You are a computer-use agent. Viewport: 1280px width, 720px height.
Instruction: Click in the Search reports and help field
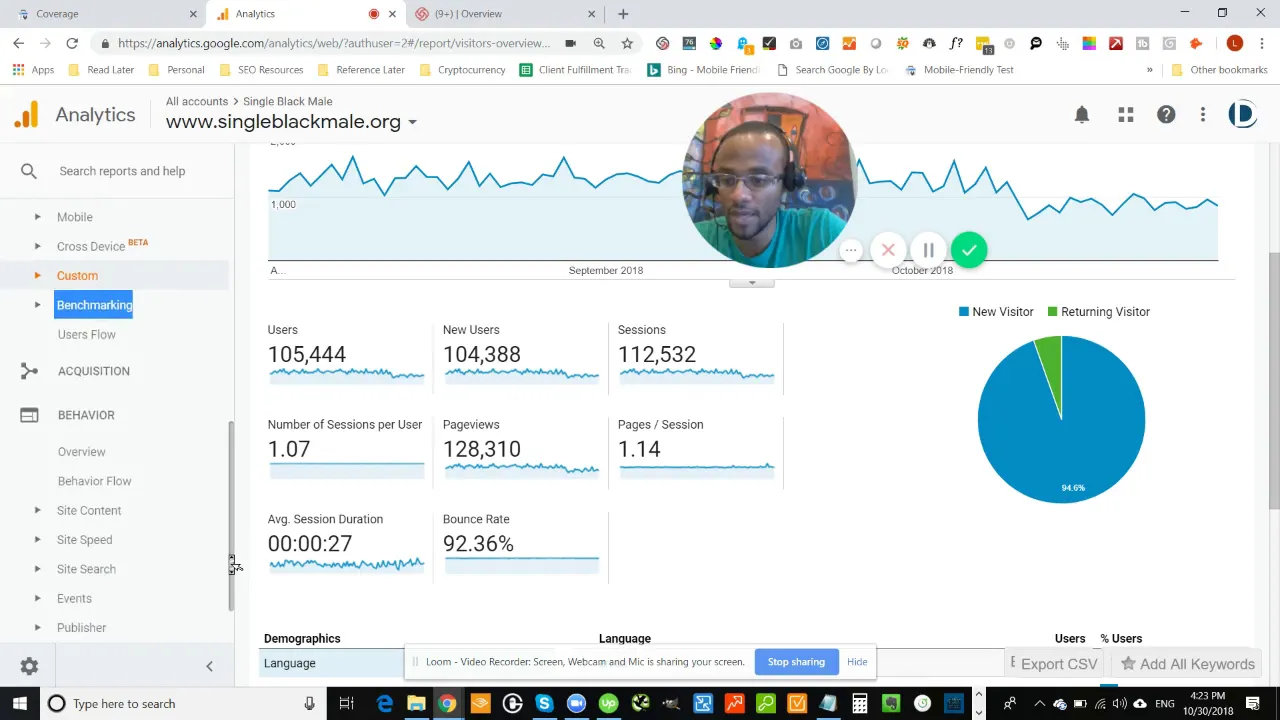click(x=122, y=171)
